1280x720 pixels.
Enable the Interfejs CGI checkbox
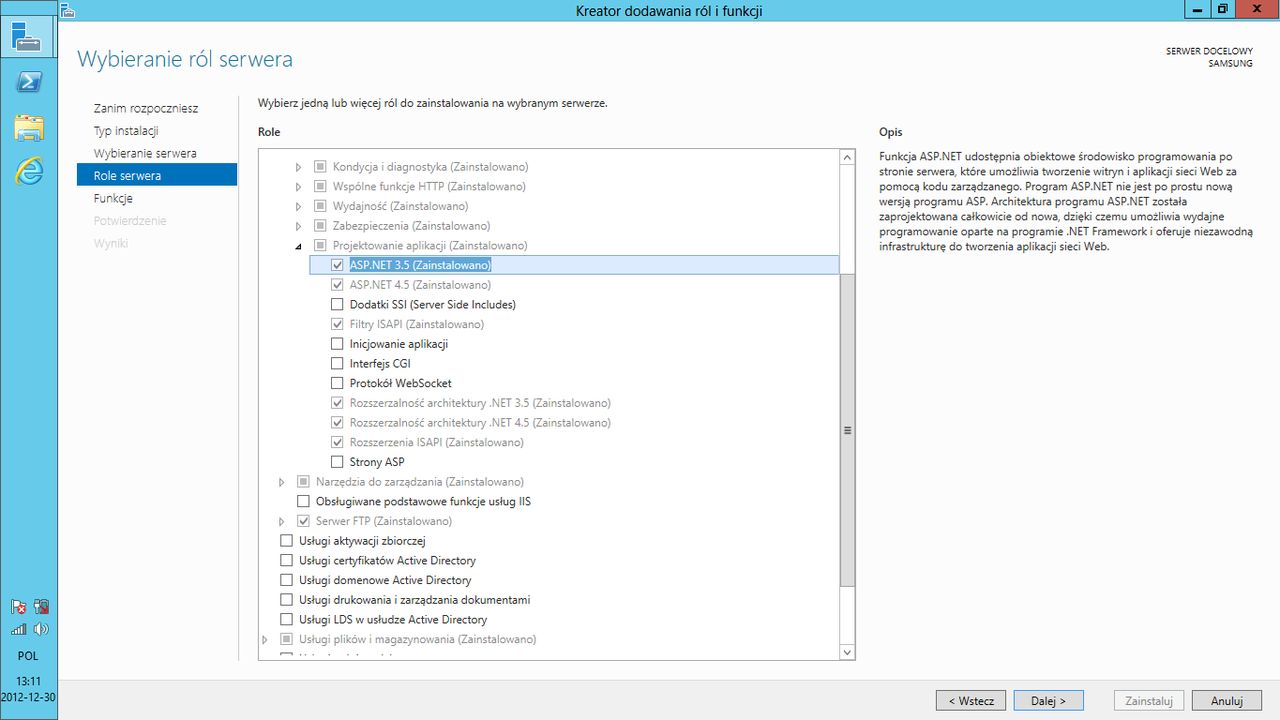click(x=337, y=363)
